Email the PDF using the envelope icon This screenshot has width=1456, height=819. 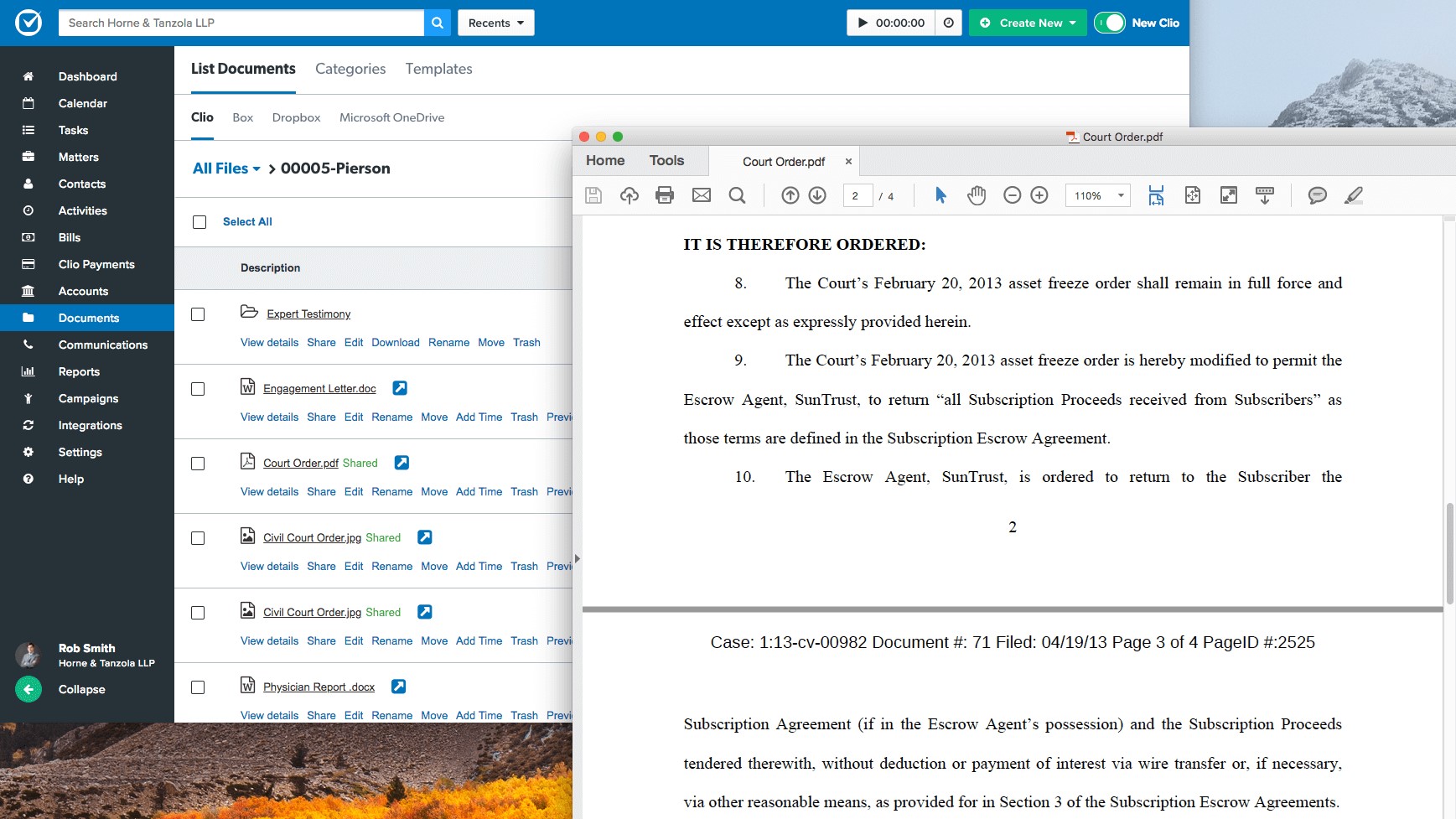(x=701, y=194)
